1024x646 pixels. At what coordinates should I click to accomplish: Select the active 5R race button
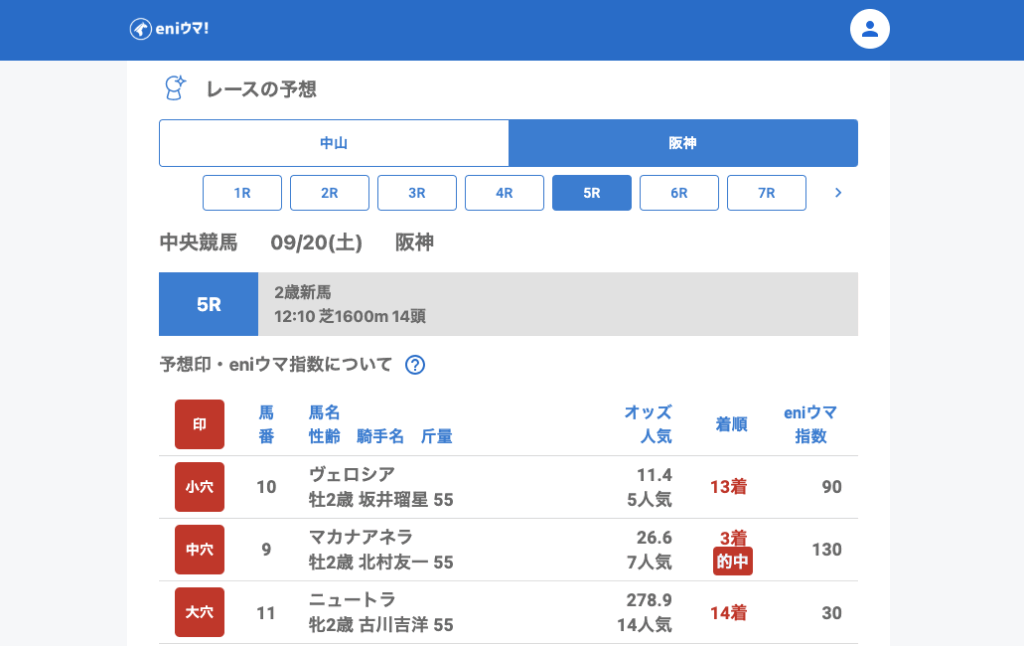(592, 193)
